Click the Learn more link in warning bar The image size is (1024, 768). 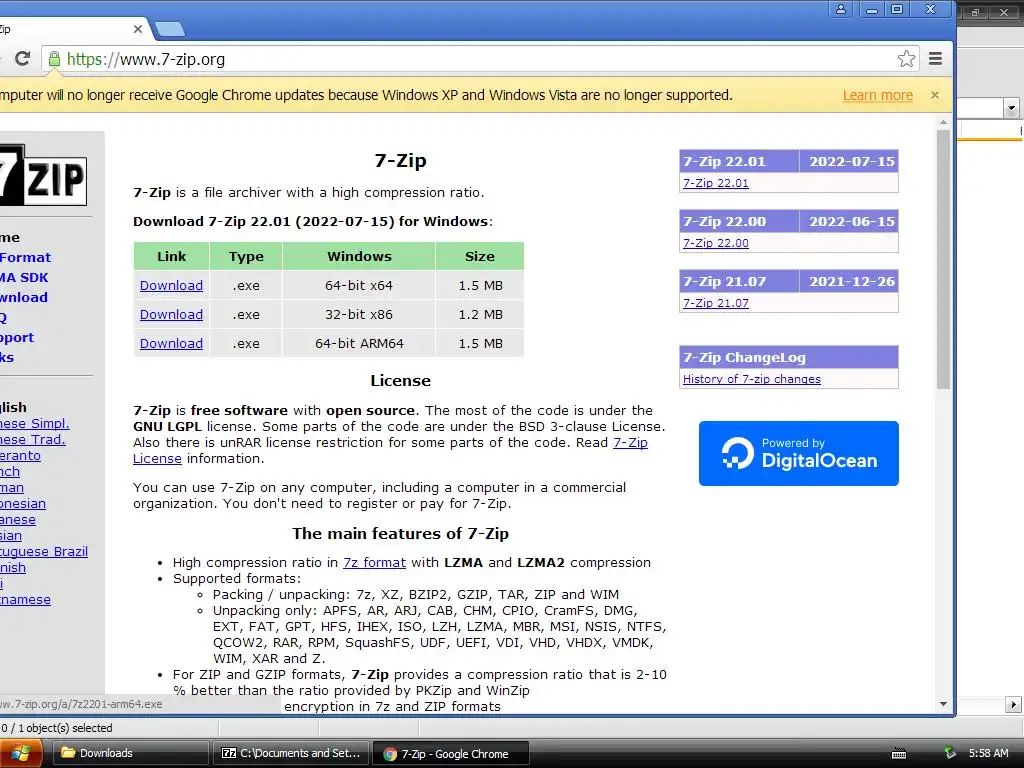(x=877, y=95)
